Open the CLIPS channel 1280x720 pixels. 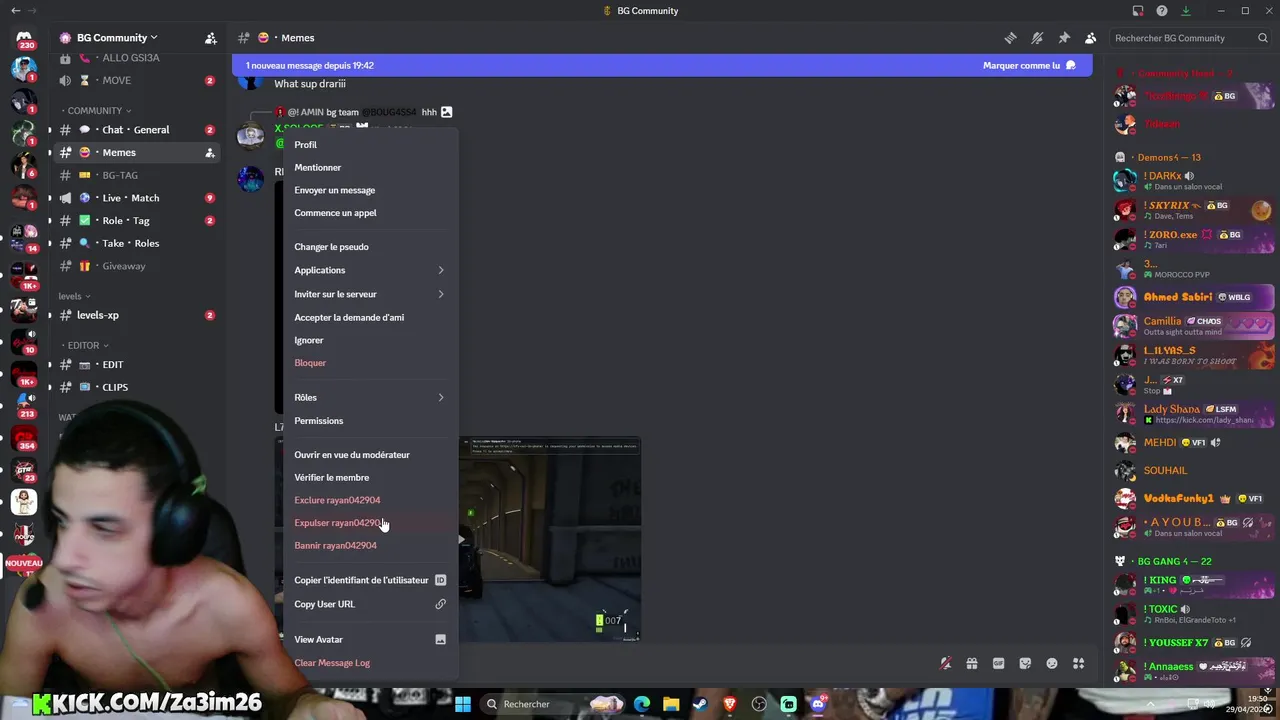[x=138, y=387]
